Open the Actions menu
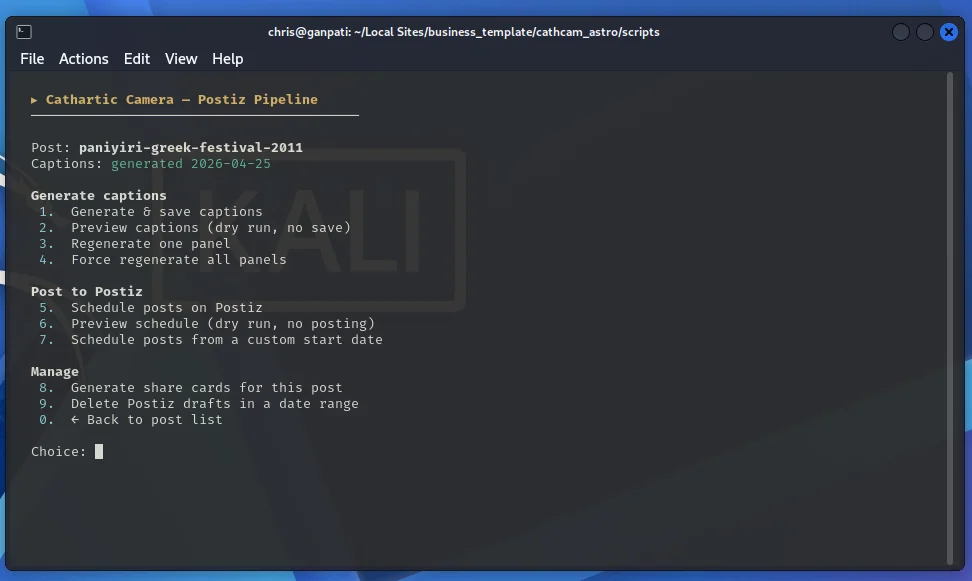The width and height of the screenshot is (972, 581). coord(84,59)
